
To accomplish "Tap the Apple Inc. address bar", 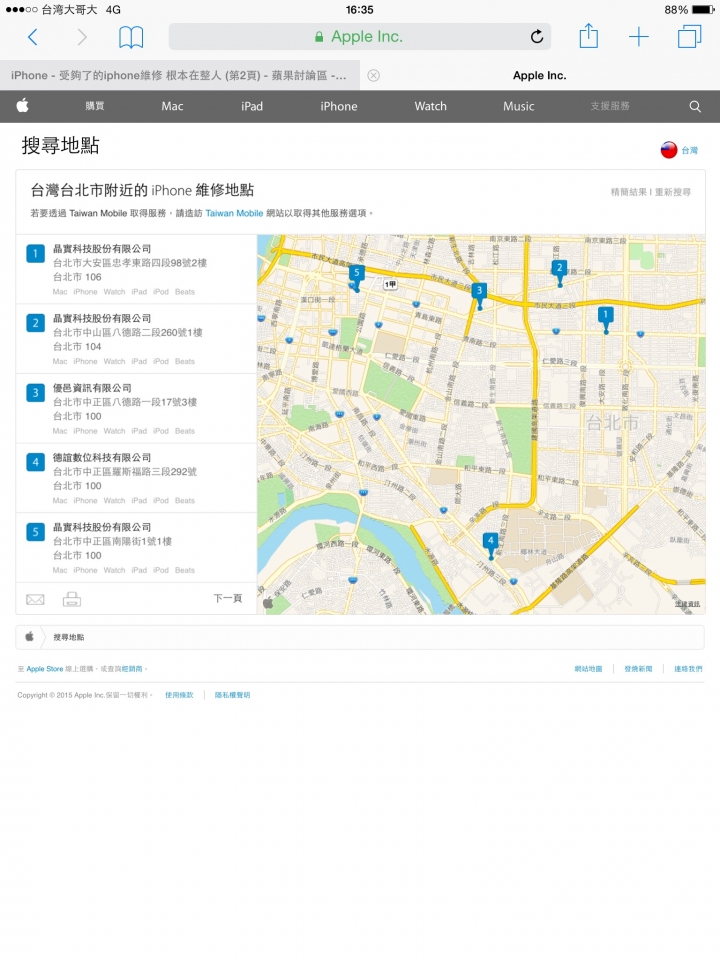I will 359,37.
